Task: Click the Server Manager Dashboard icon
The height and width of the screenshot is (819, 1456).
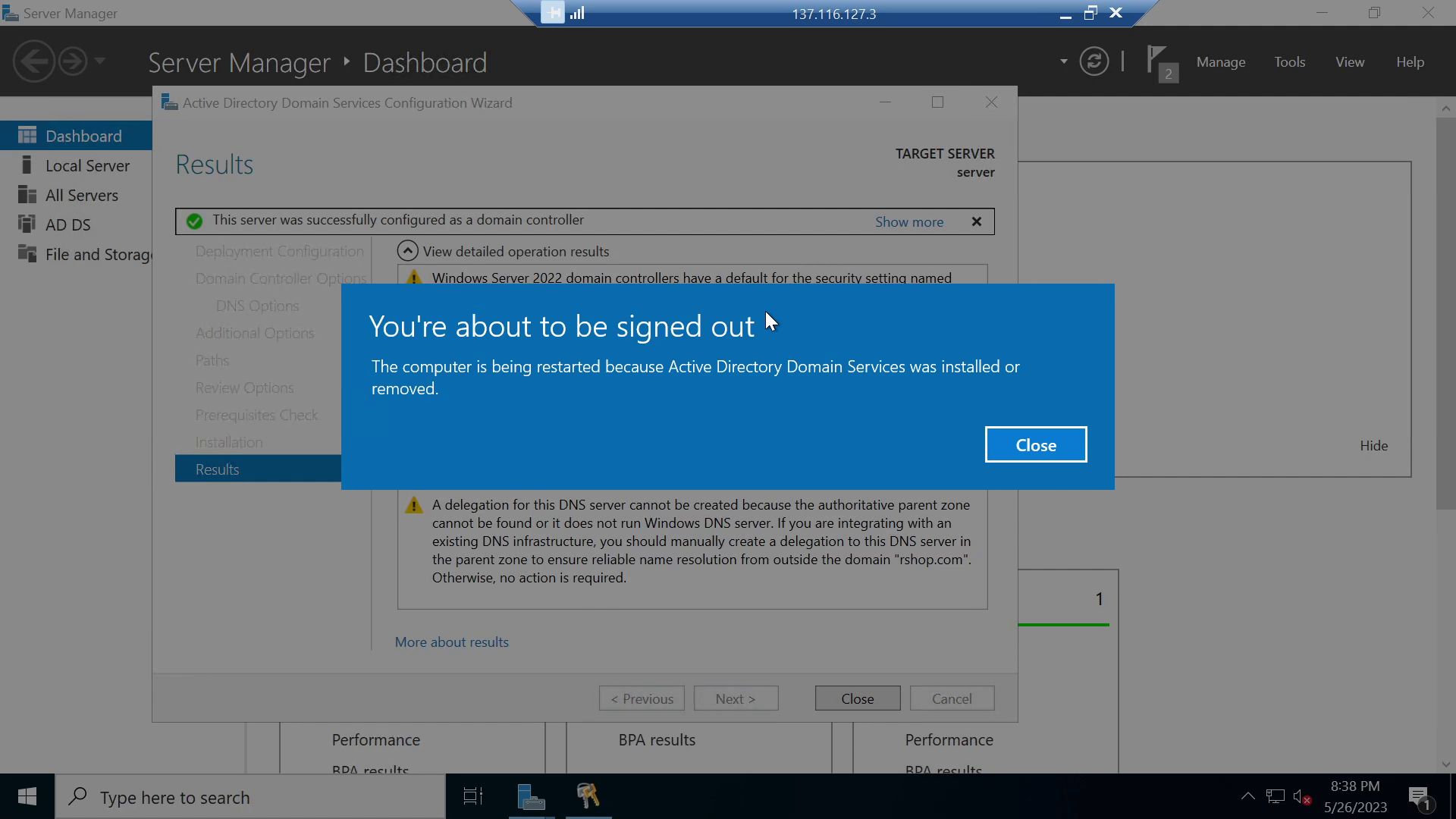Action: pyautogui.click(x=25, y=135)
